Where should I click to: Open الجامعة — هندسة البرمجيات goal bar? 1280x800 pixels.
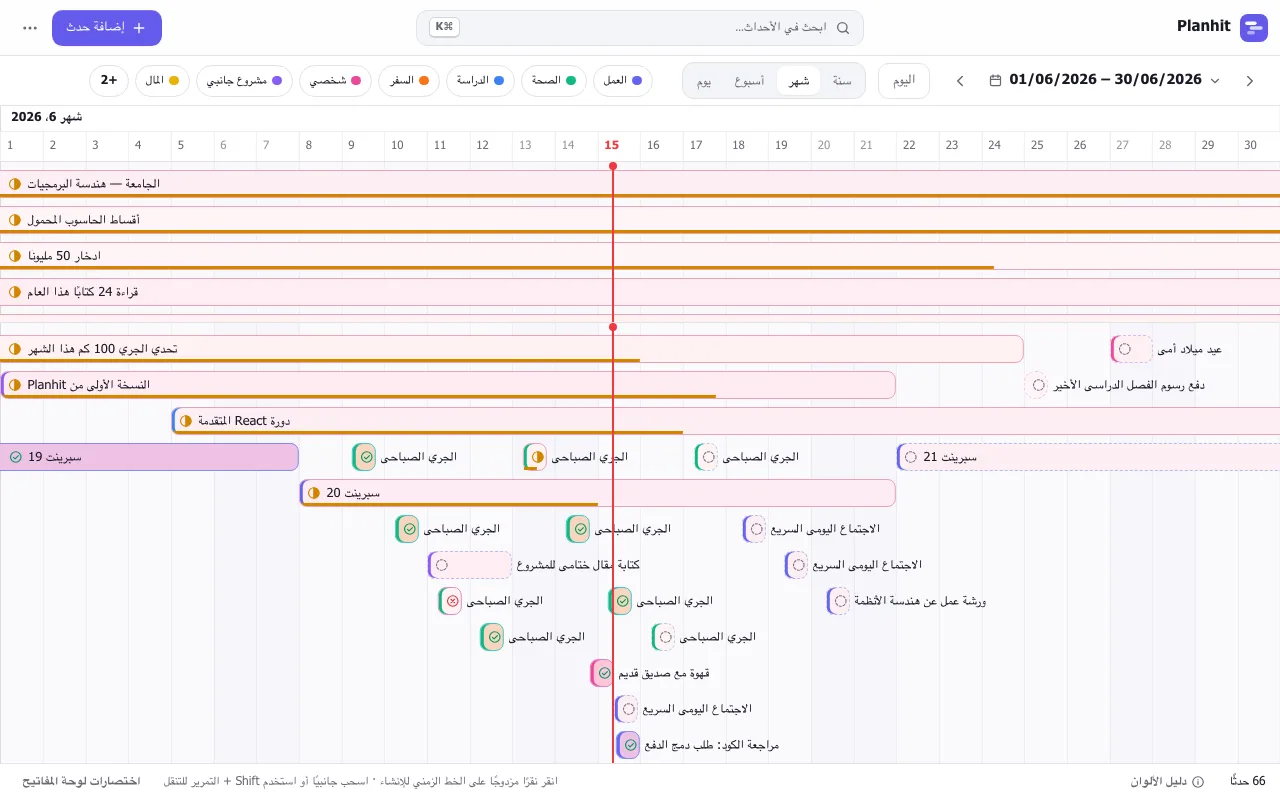640,184
